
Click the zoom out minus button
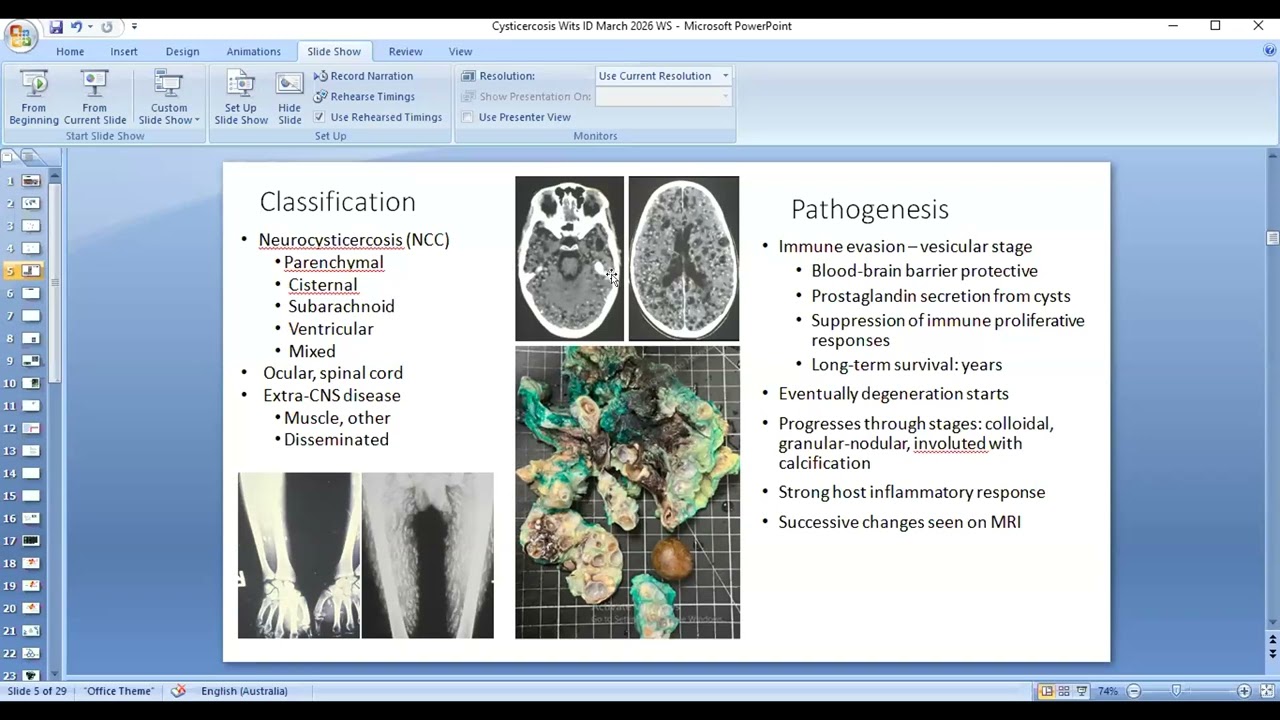coord(1134,691)
